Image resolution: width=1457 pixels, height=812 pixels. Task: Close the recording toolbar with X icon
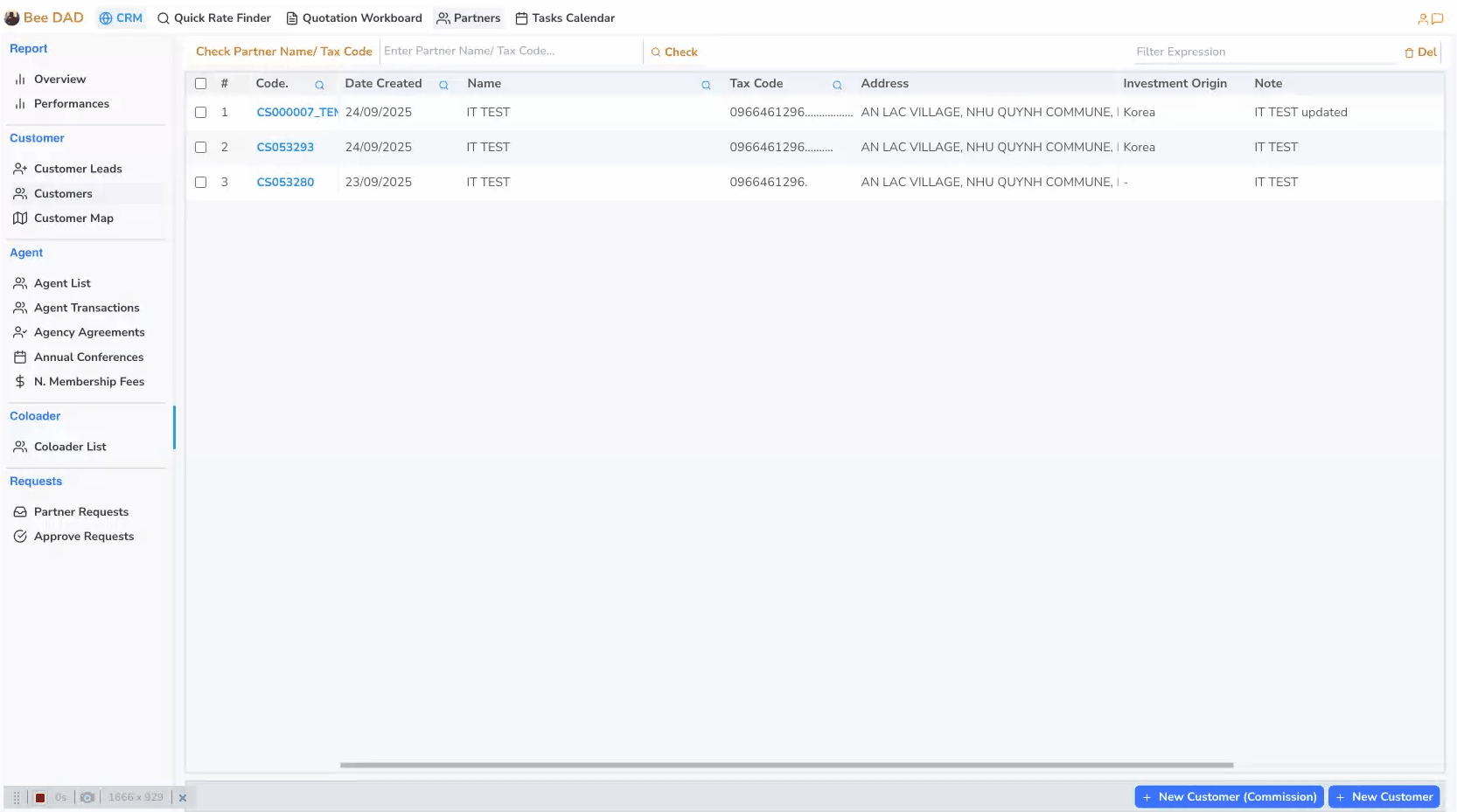click(183, 797)
